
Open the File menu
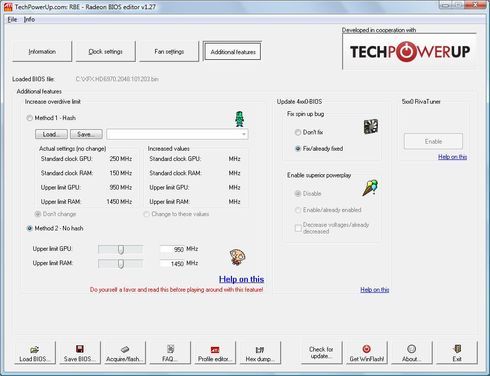pyautogui.click(x=12, y=19)
